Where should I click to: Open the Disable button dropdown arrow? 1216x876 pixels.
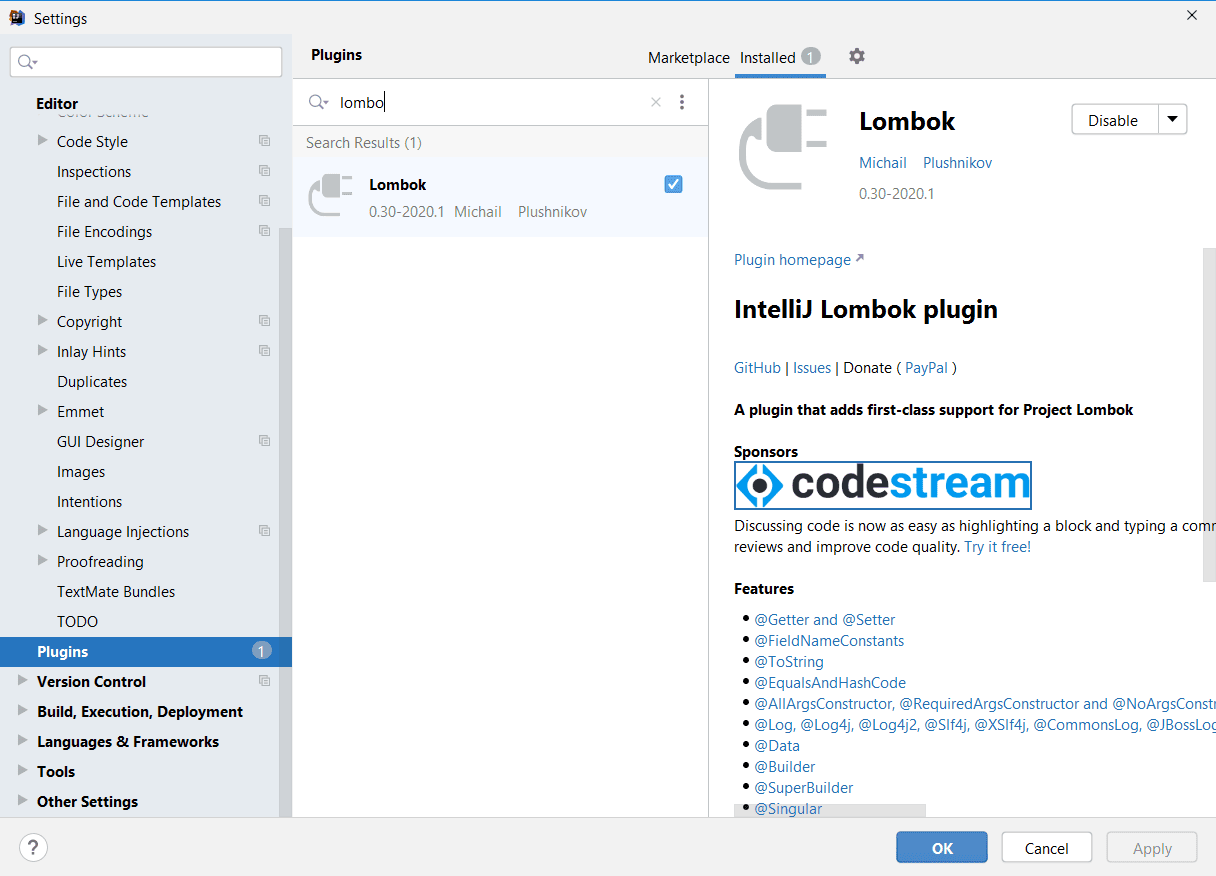(x=1173, y=120)
